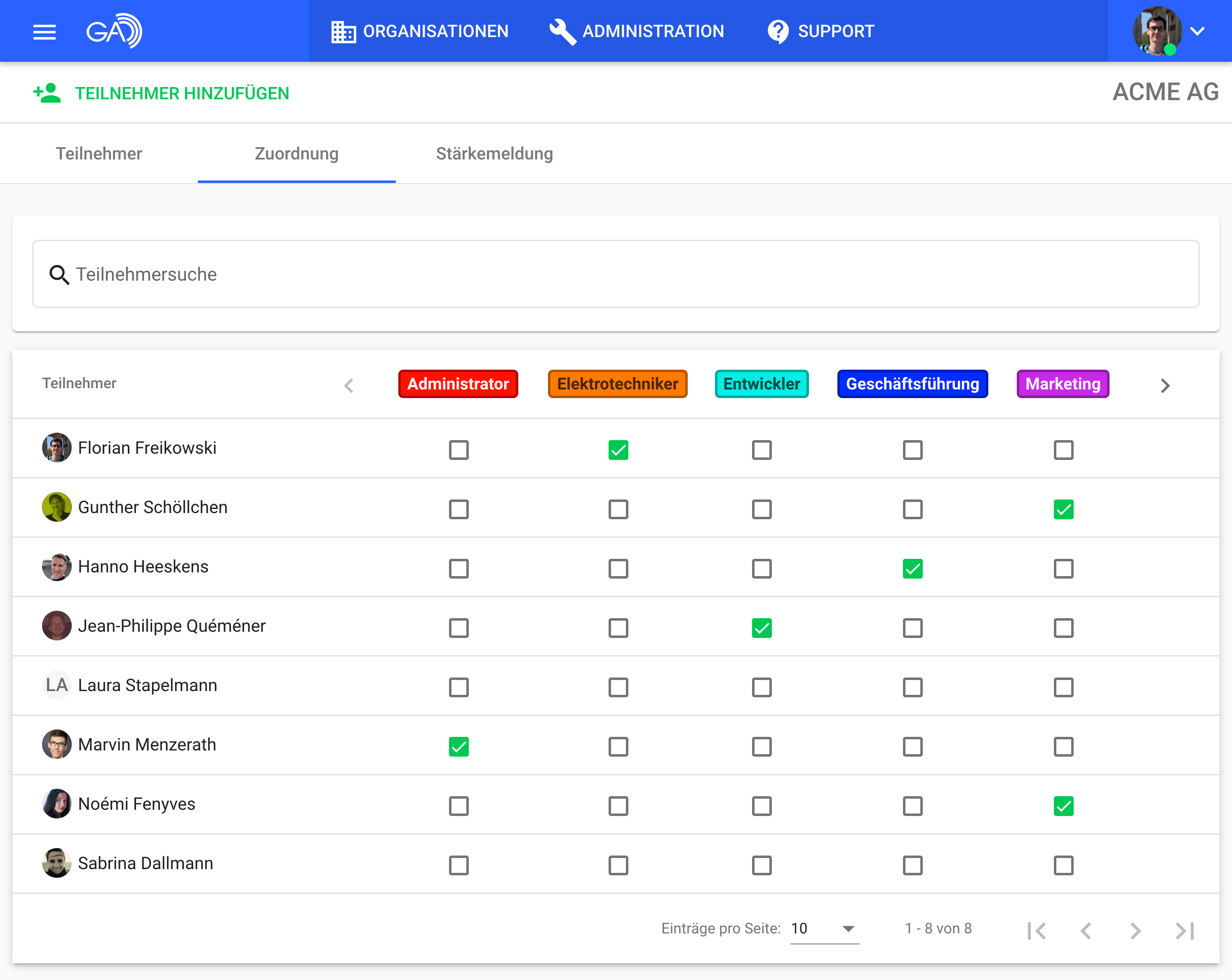Open the hamburger navigation menu

click(x=44, y=32)
